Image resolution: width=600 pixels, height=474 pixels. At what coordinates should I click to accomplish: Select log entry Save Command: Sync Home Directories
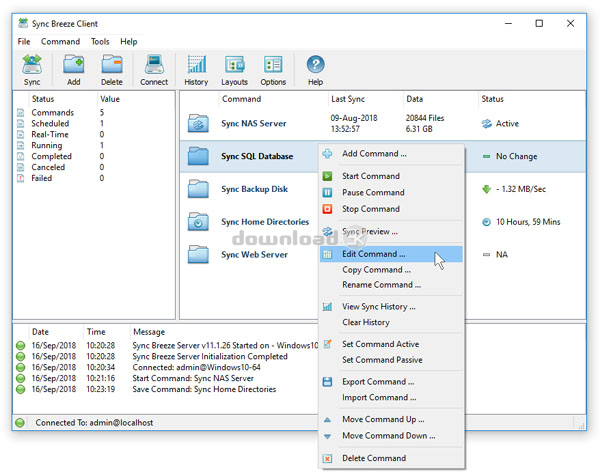pos(204,389)
